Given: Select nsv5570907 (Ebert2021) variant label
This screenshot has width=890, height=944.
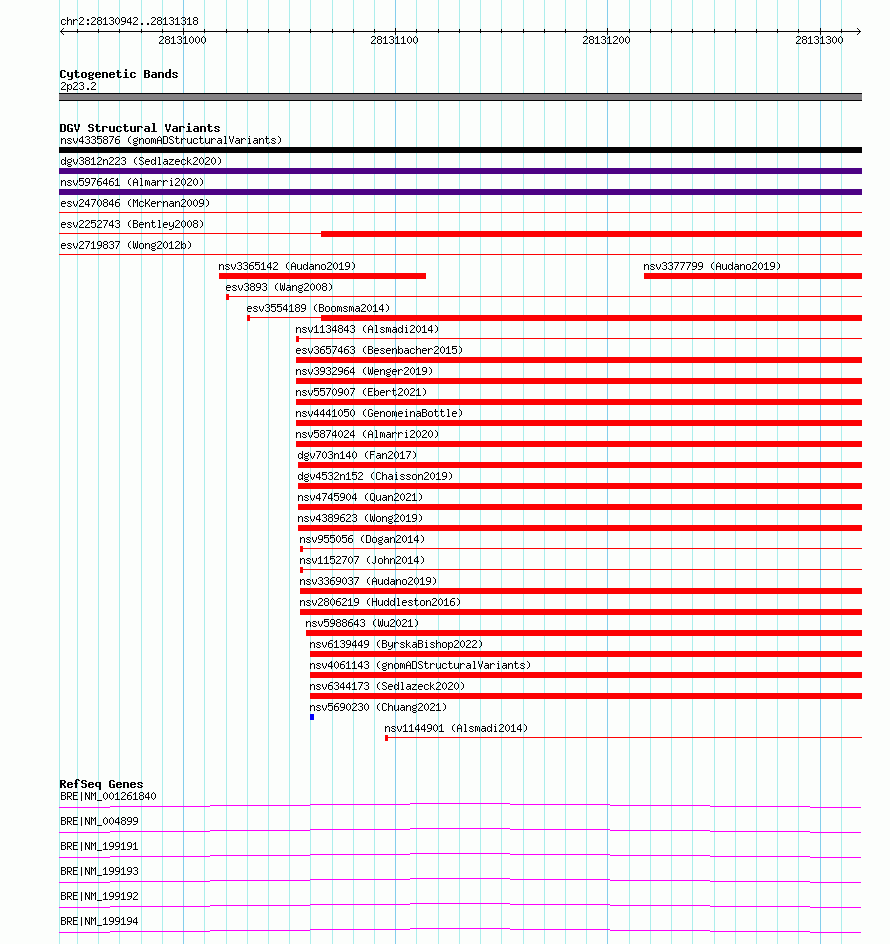Looking at the screenshot, I should tap(361, 393).
